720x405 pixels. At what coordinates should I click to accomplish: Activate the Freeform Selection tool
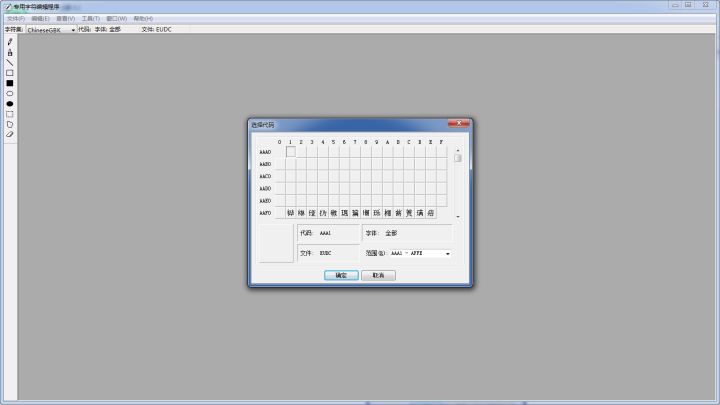pyautogui.click(x=10, y=124)
